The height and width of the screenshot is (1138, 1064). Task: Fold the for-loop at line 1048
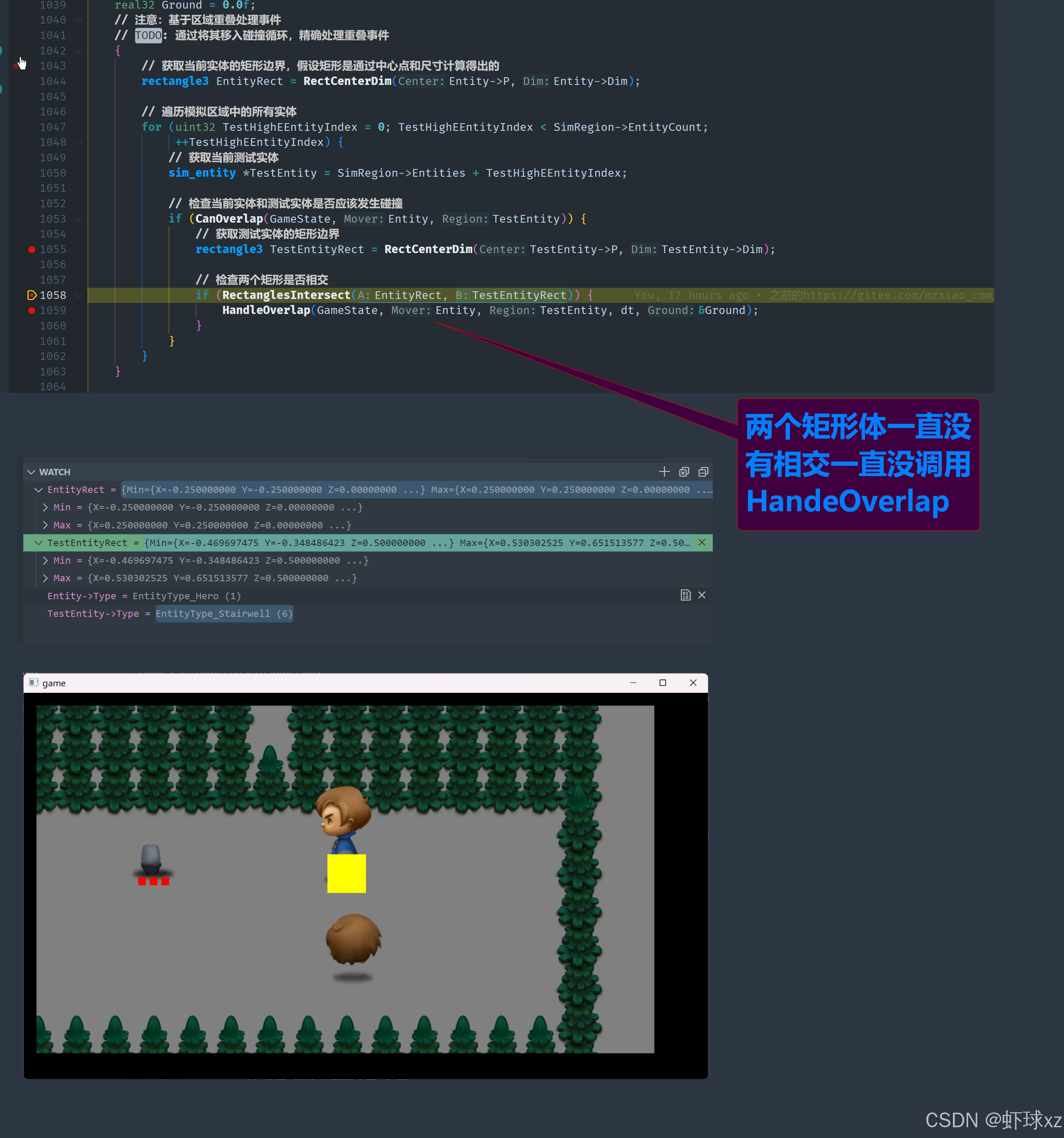point(79,142)
